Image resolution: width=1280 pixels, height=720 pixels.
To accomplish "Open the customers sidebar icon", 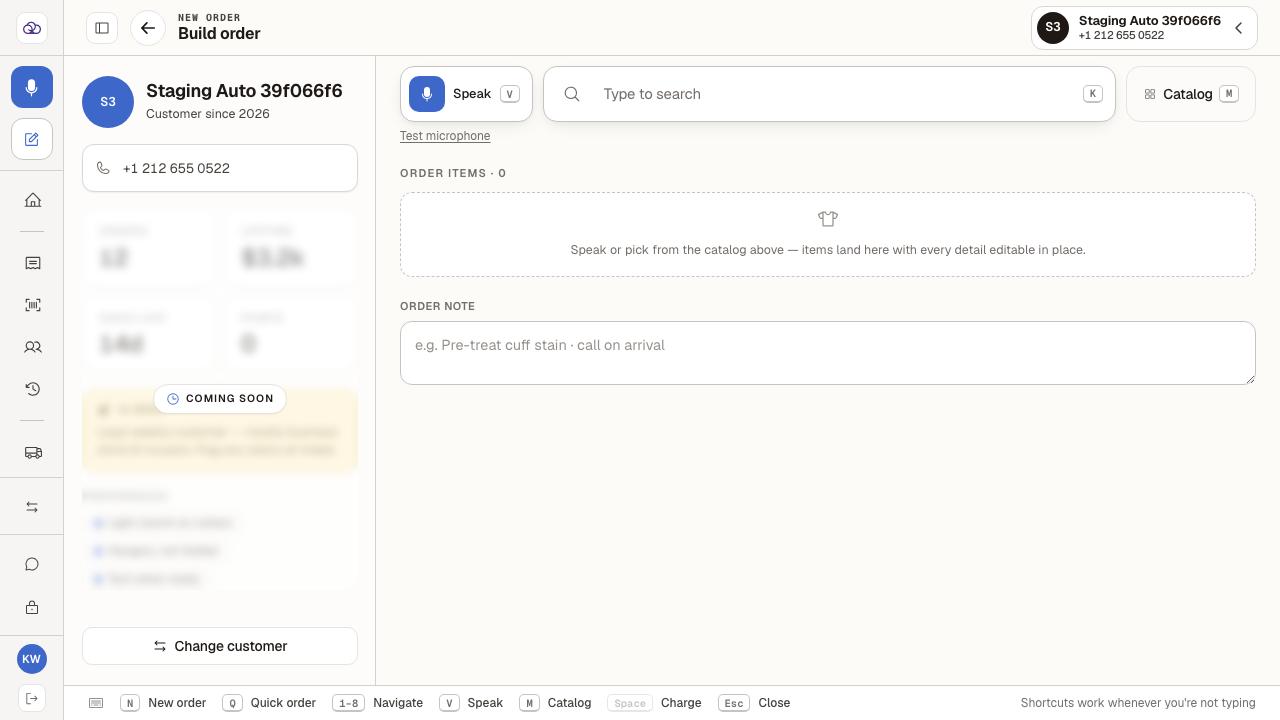I will [32, 347].
